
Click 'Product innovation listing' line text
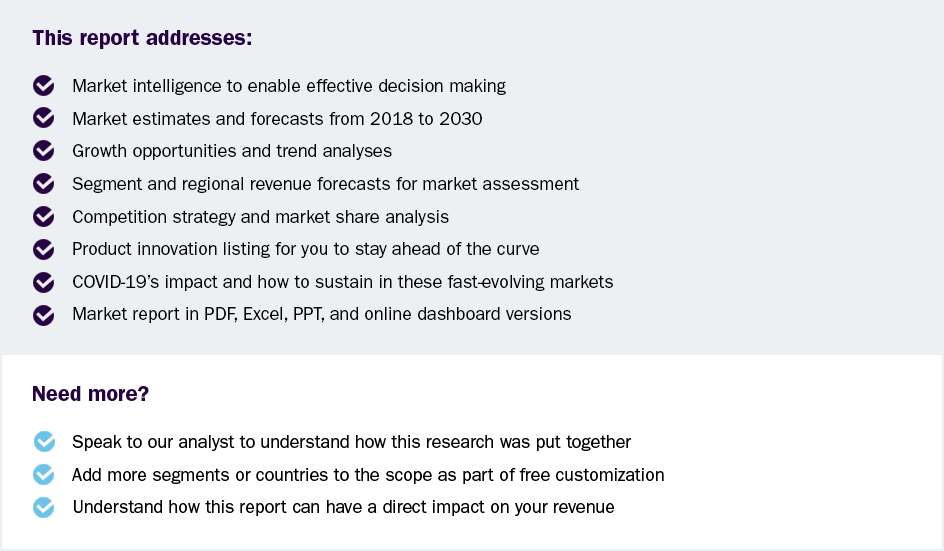[305, 249]
